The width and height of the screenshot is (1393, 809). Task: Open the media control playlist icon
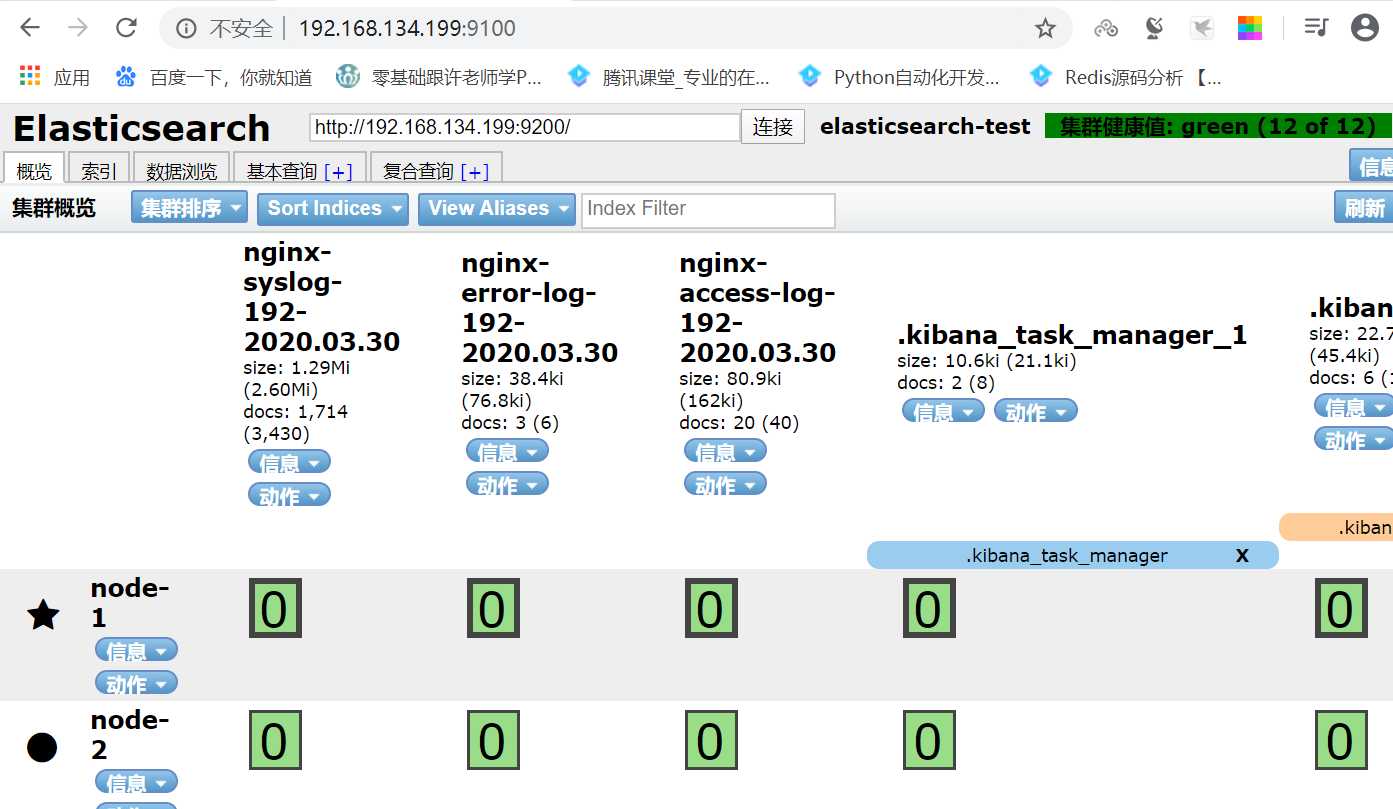1316,28
